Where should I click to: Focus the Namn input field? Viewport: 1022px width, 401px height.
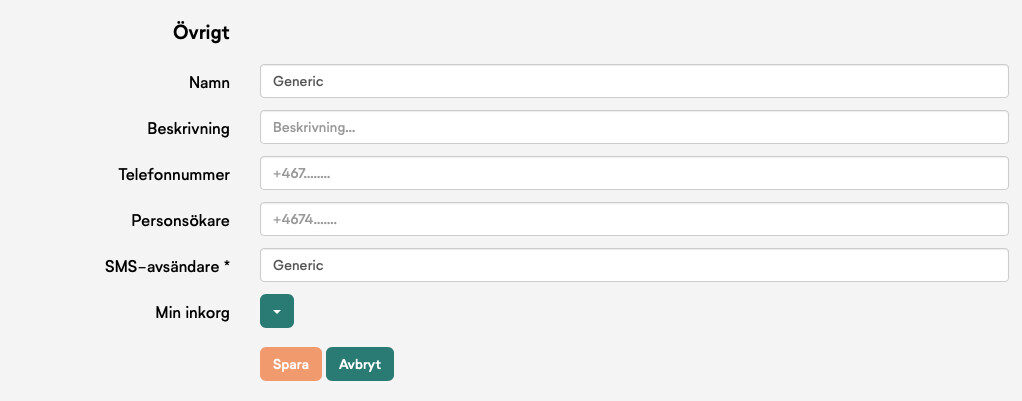click(634, 82)
